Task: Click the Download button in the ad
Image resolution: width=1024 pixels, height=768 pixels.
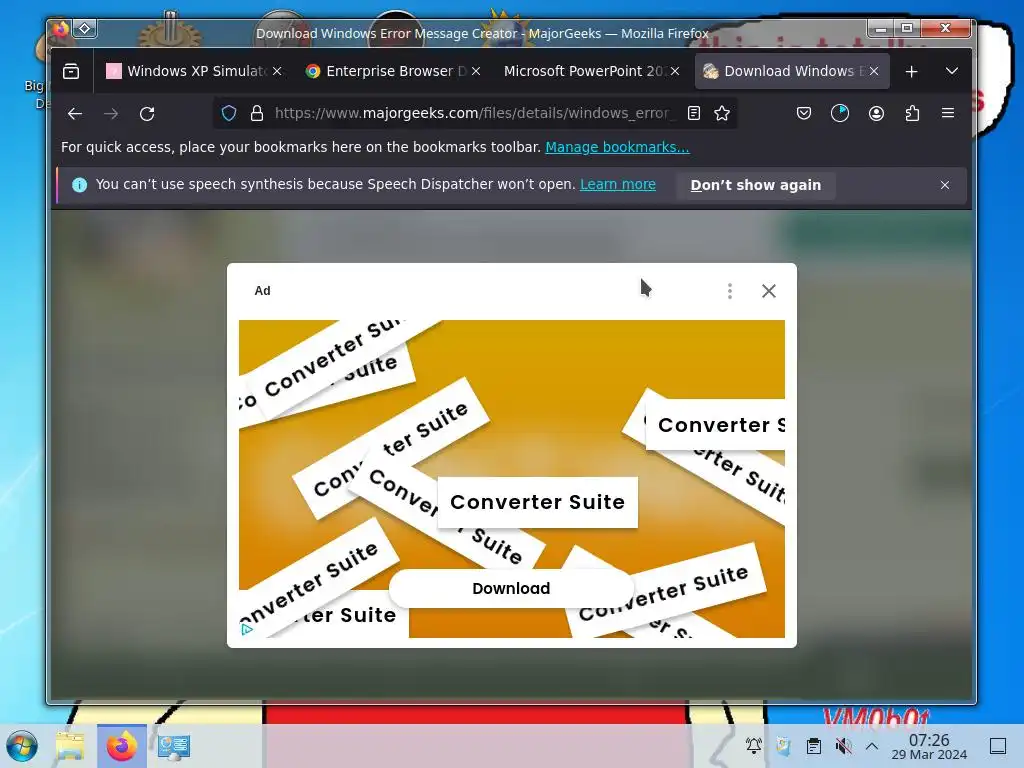Action: pos(511,588)
